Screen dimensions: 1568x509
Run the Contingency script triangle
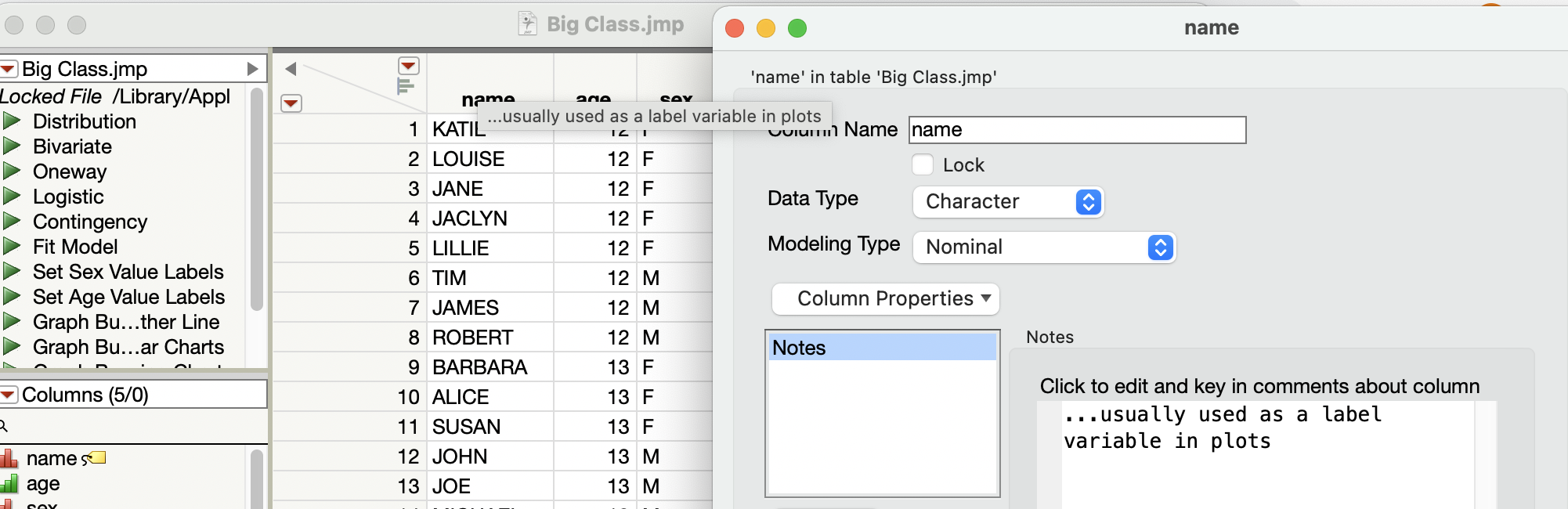12,222
